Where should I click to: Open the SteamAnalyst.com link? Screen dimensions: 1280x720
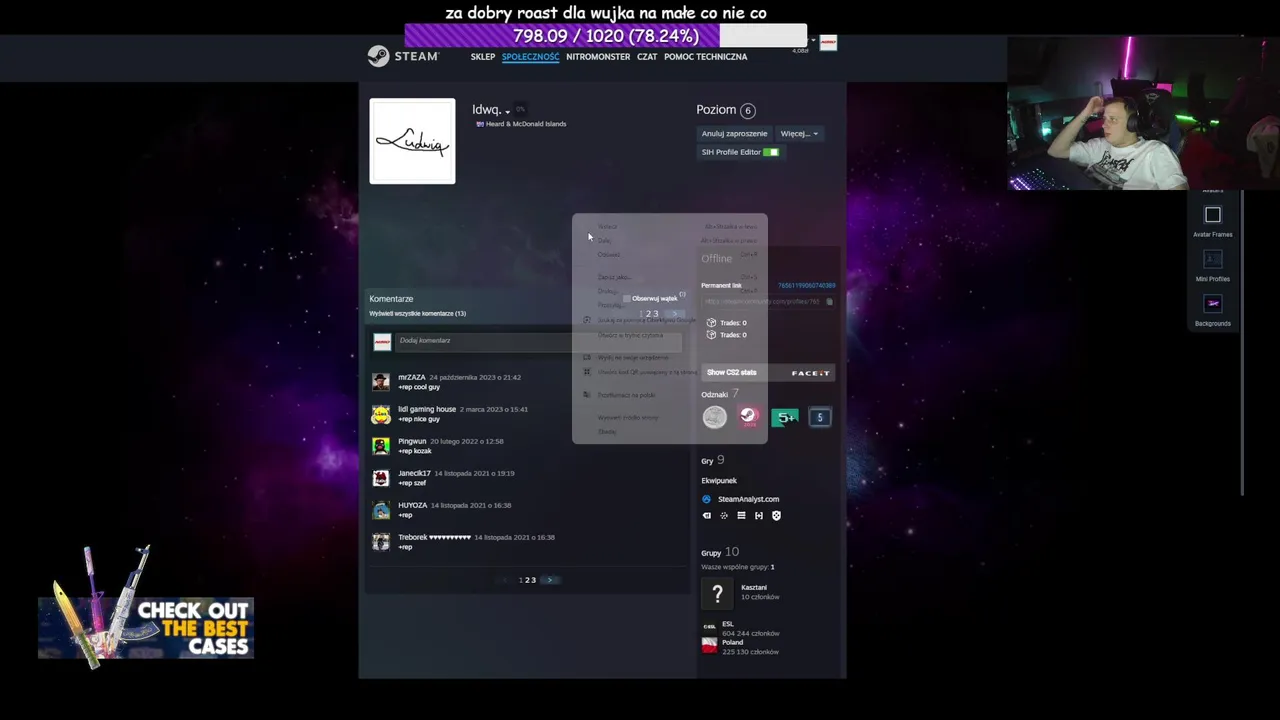pos(748,499)
